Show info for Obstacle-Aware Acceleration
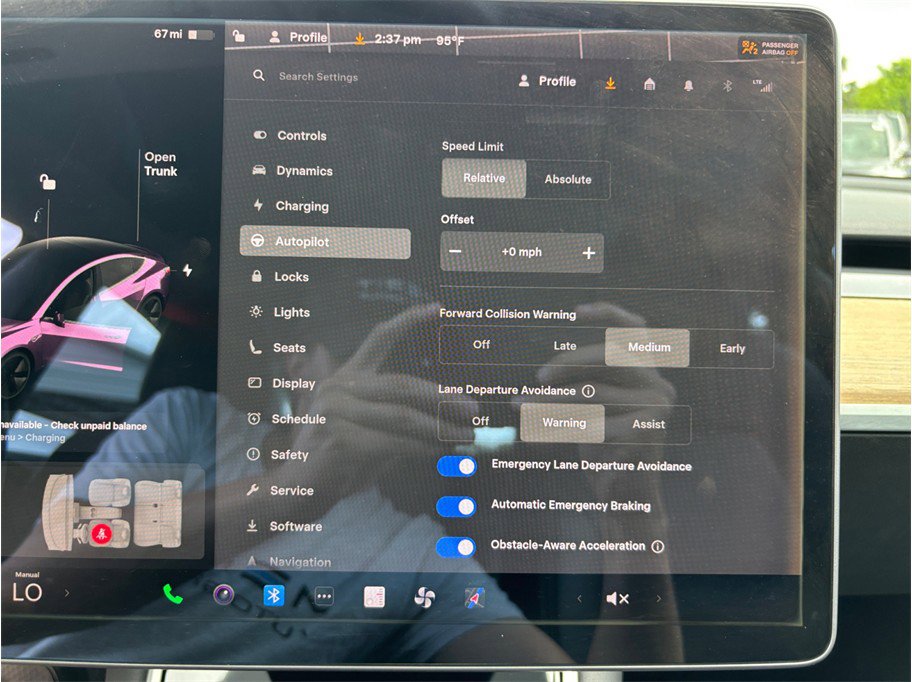The height and width of the screenshot is (682, 912). pyautogui.click(x=658, y=547)
